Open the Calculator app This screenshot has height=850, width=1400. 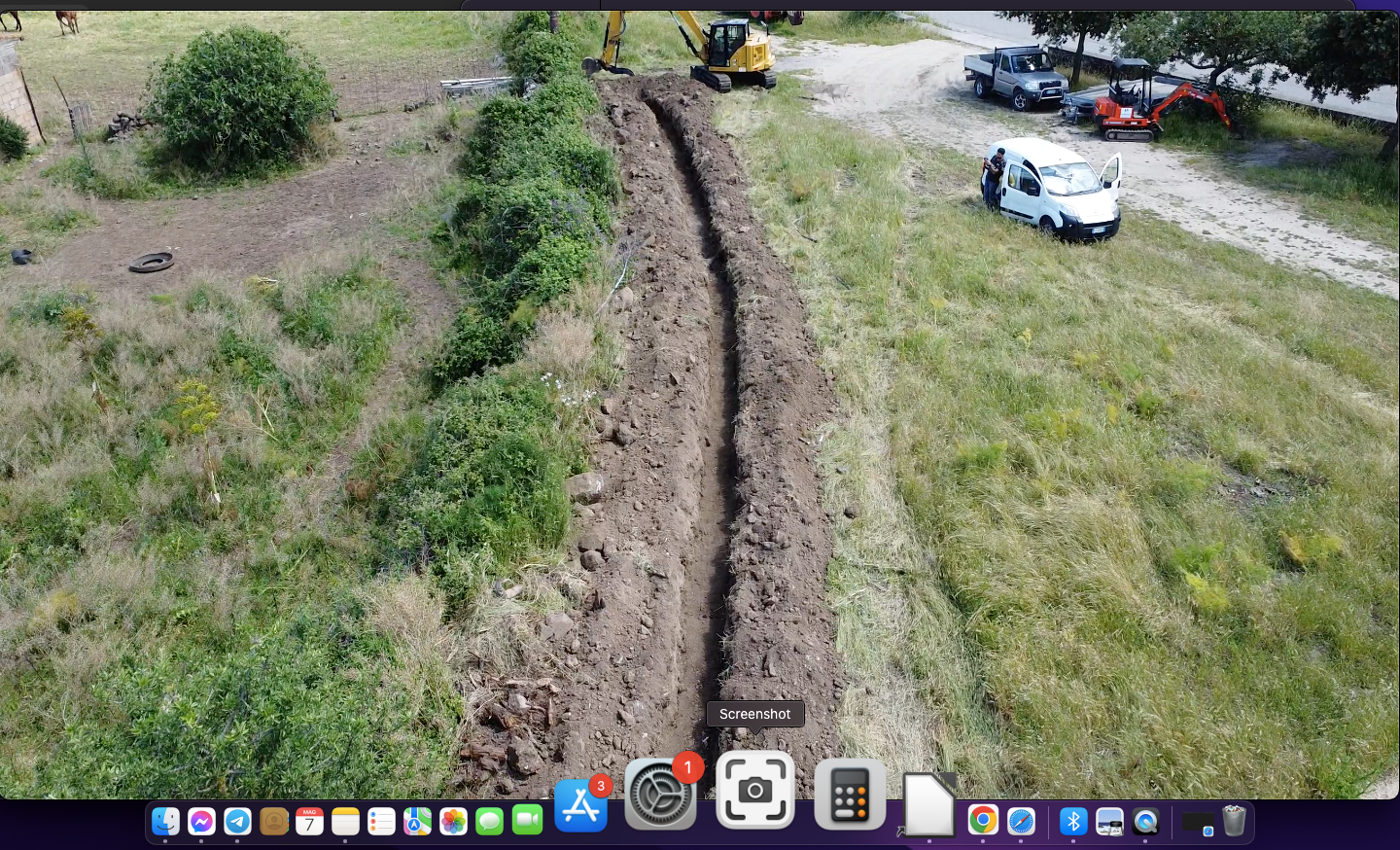(850, 795)
